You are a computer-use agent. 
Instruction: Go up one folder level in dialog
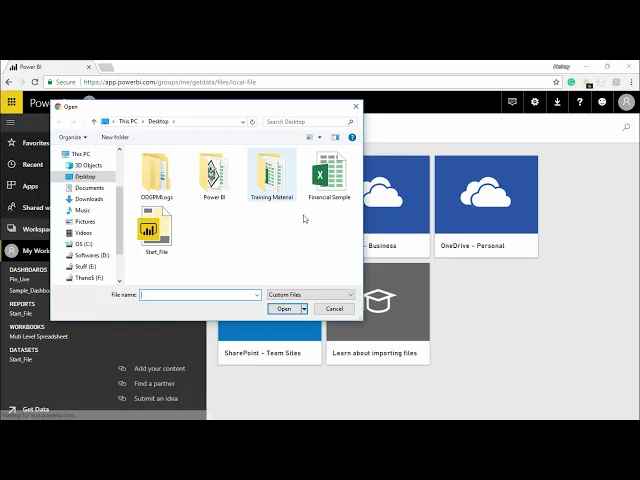point(94,122)
